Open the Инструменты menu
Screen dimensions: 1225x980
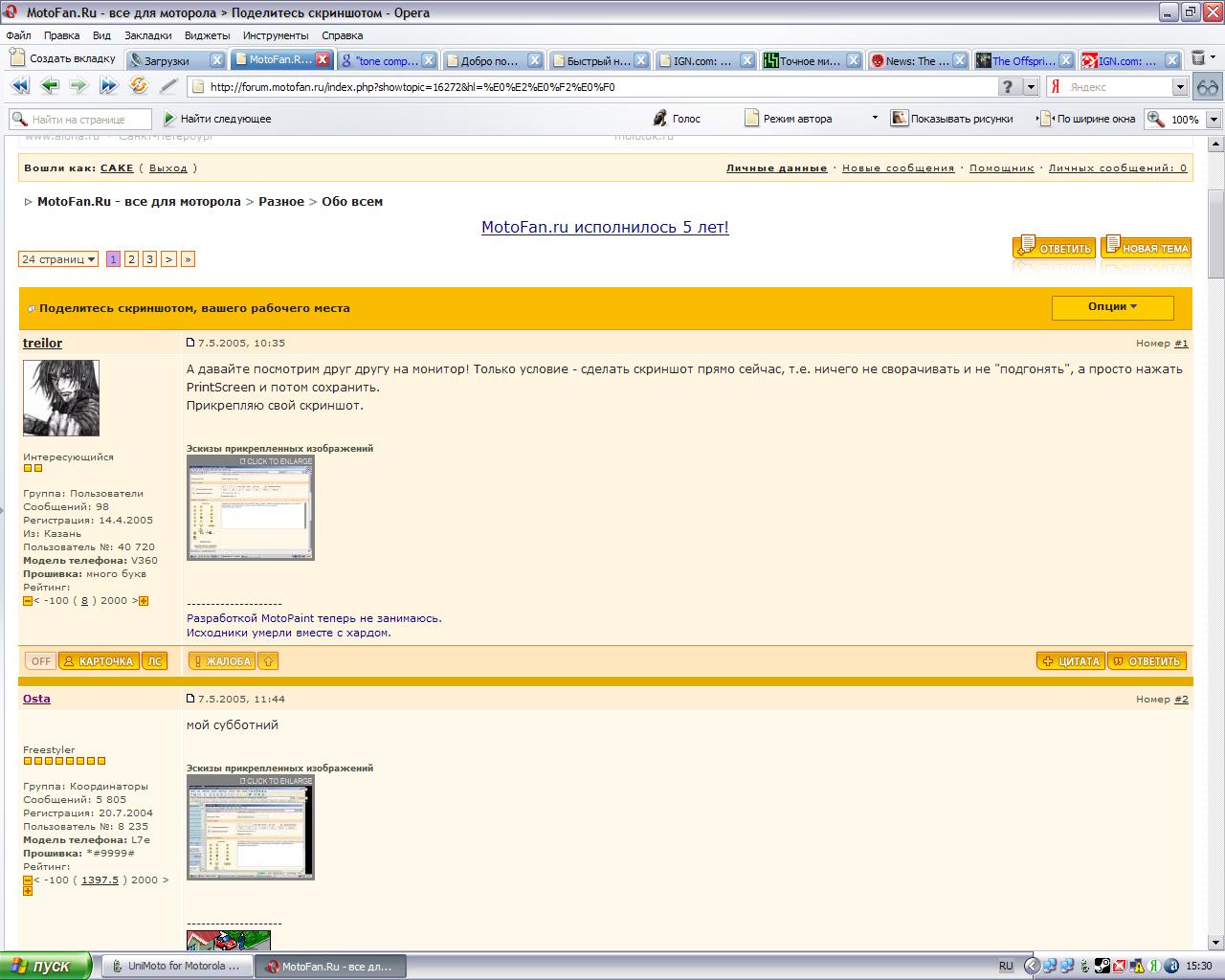click(x=276, y=35)
